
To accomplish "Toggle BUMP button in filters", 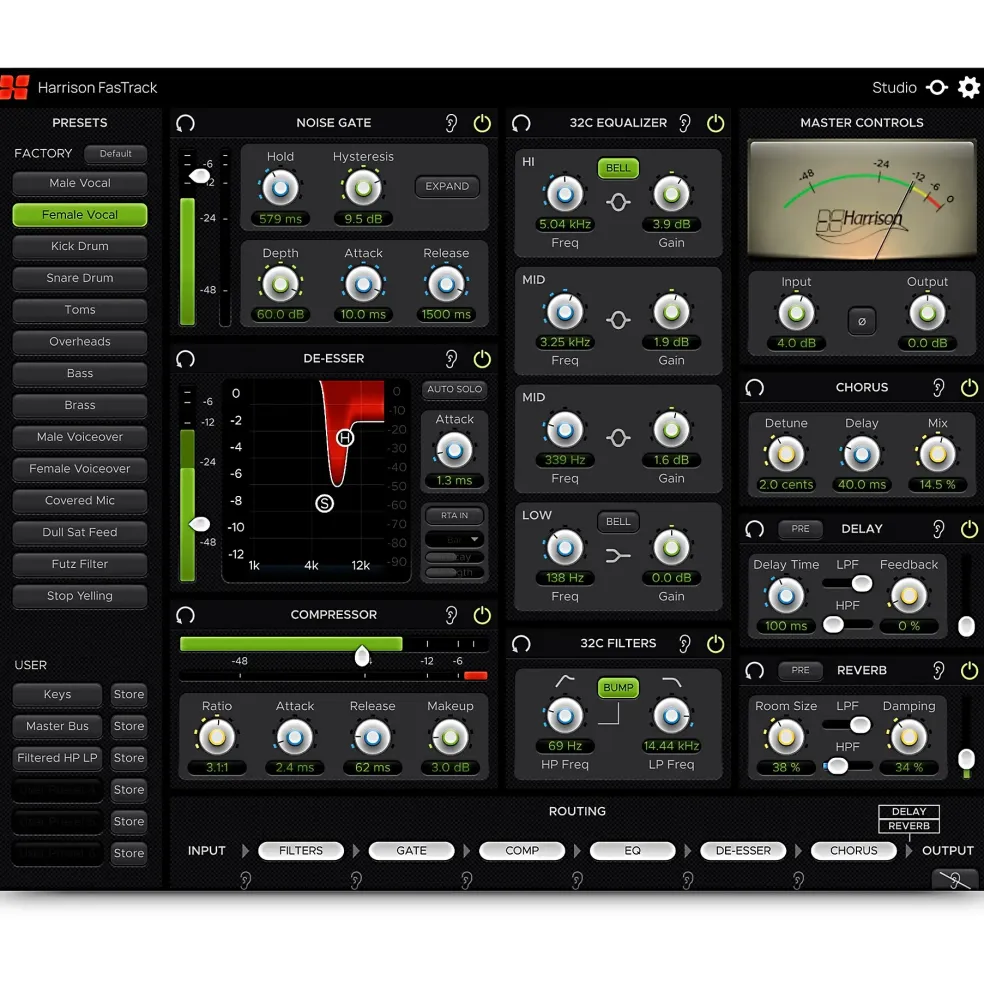I will 618,687.
